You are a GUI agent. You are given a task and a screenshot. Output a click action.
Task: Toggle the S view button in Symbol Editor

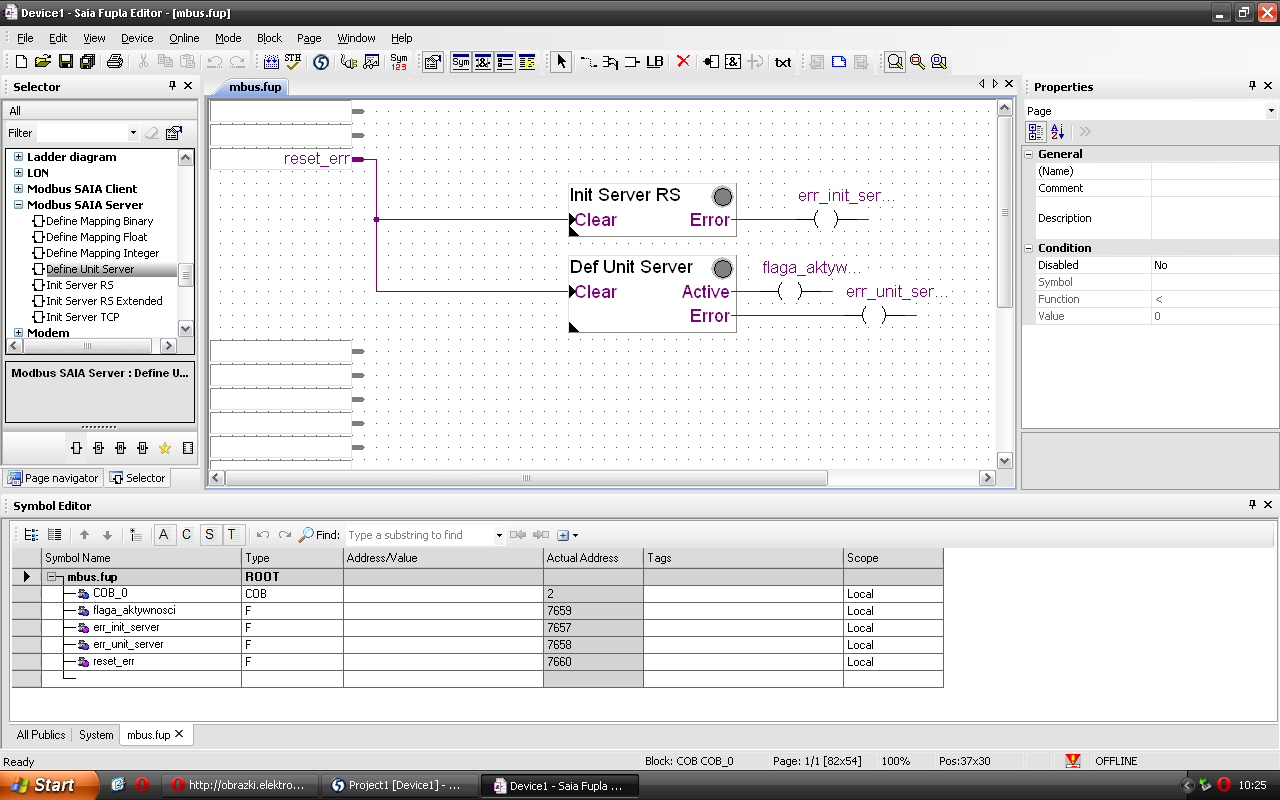pos(209,535)
